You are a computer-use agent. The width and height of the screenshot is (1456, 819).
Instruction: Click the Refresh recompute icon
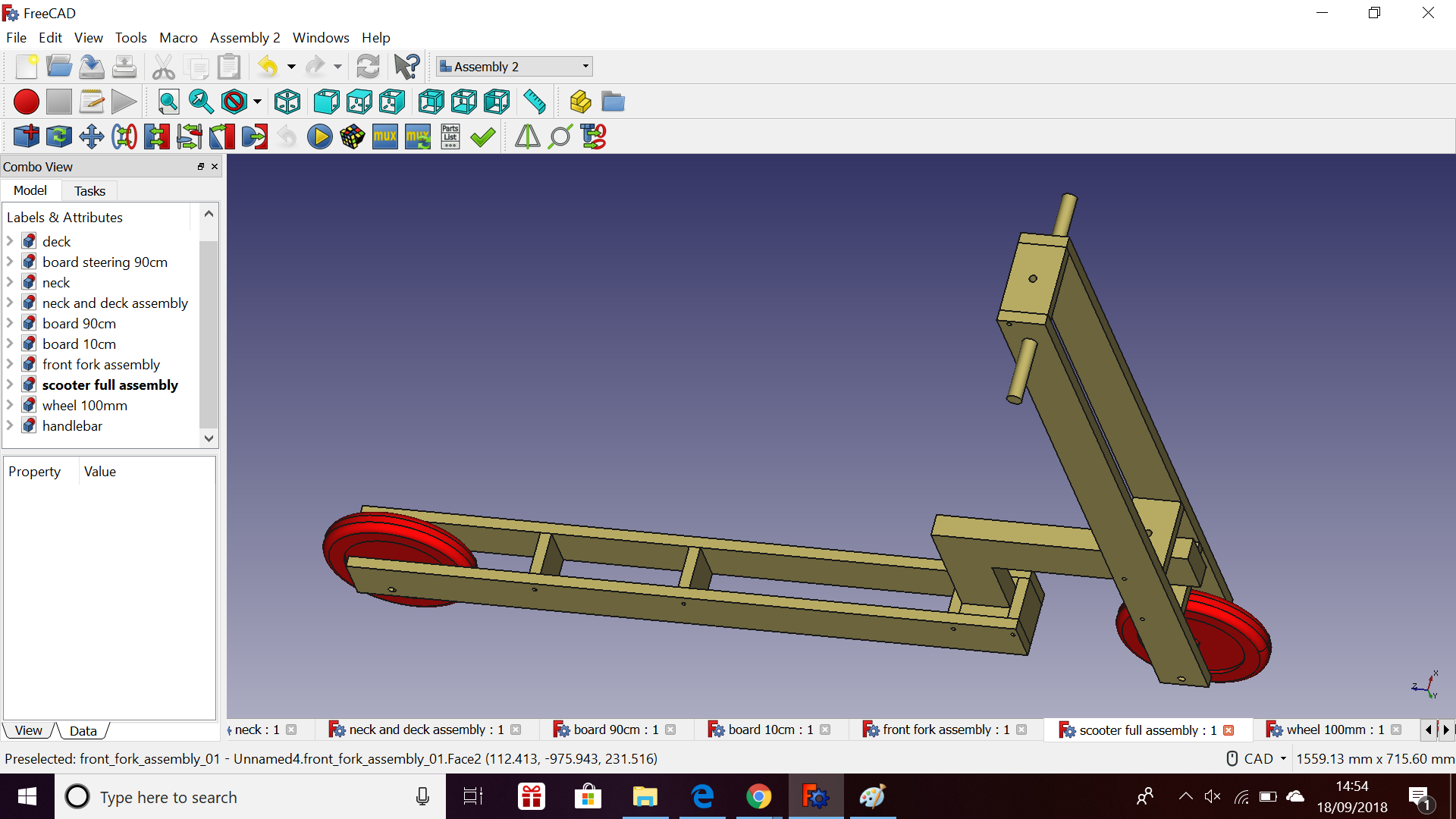pos(368,67)
